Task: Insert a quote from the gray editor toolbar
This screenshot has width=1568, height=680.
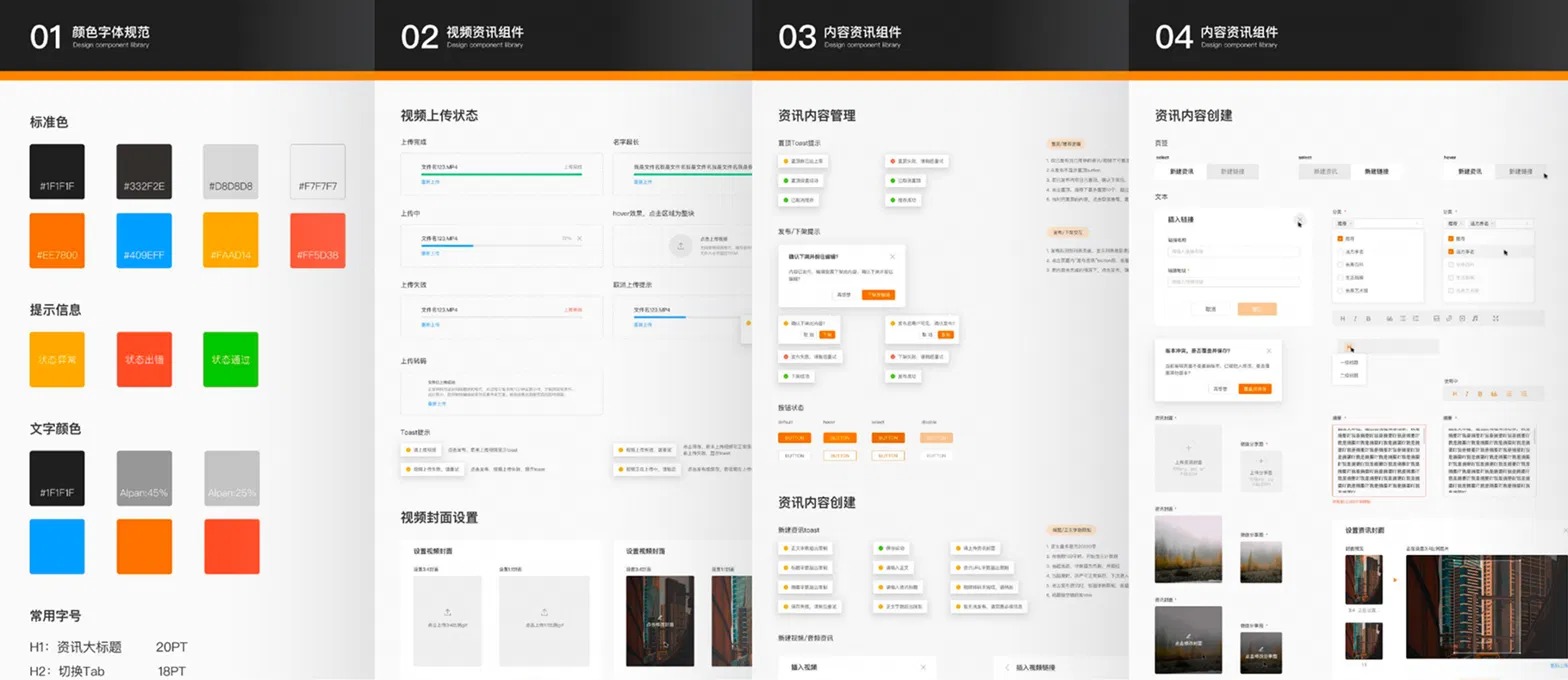Action: [1389, 318]
